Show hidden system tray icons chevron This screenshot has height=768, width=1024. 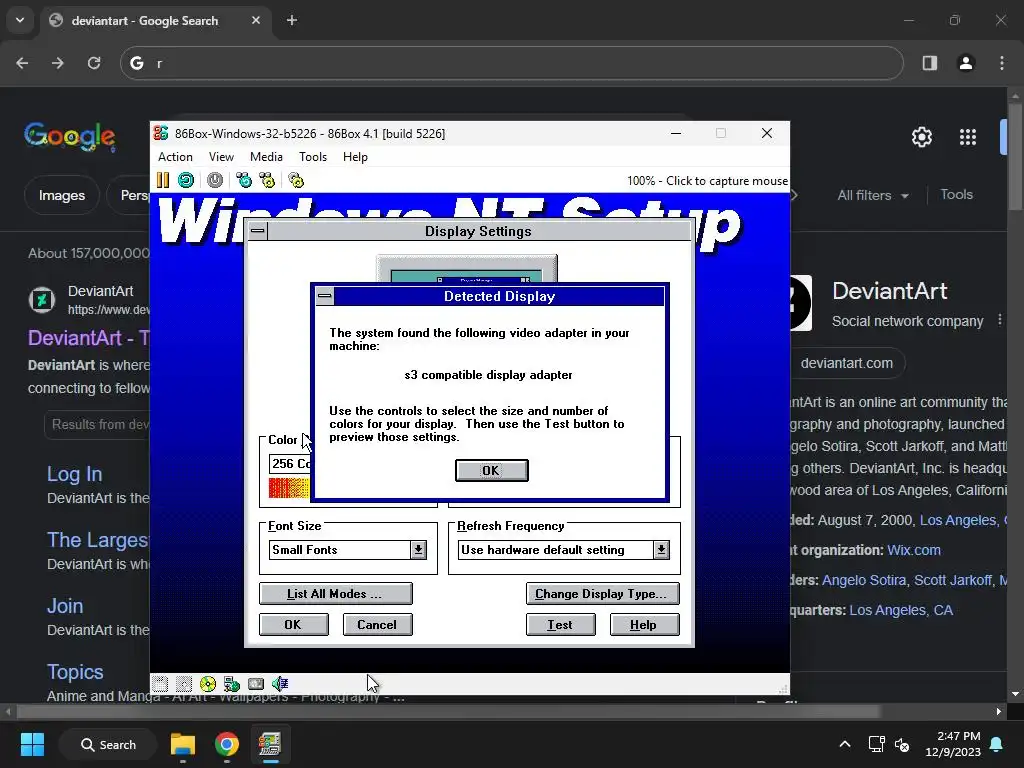click(x=844, y=744)
